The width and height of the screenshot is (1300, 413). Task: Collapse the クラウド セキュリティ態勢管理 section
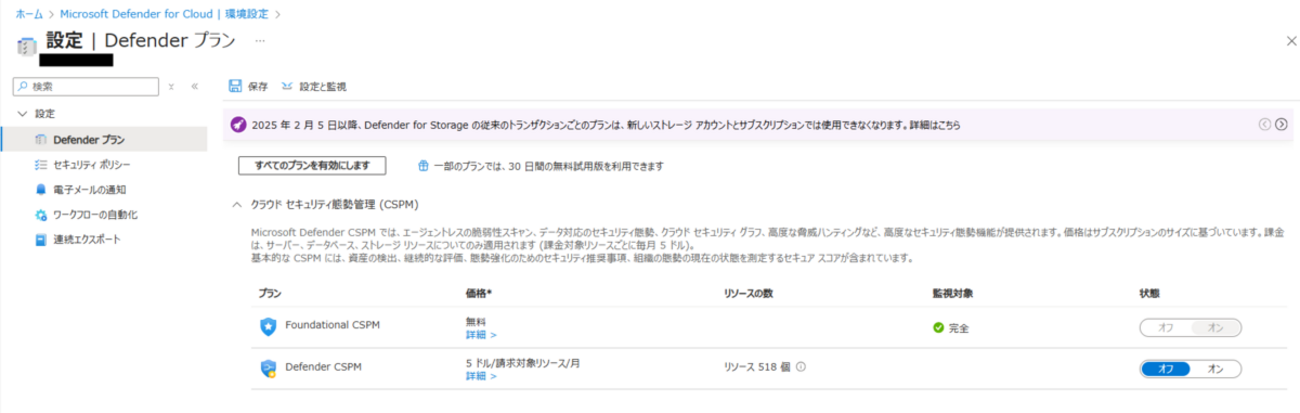(237, 204)
